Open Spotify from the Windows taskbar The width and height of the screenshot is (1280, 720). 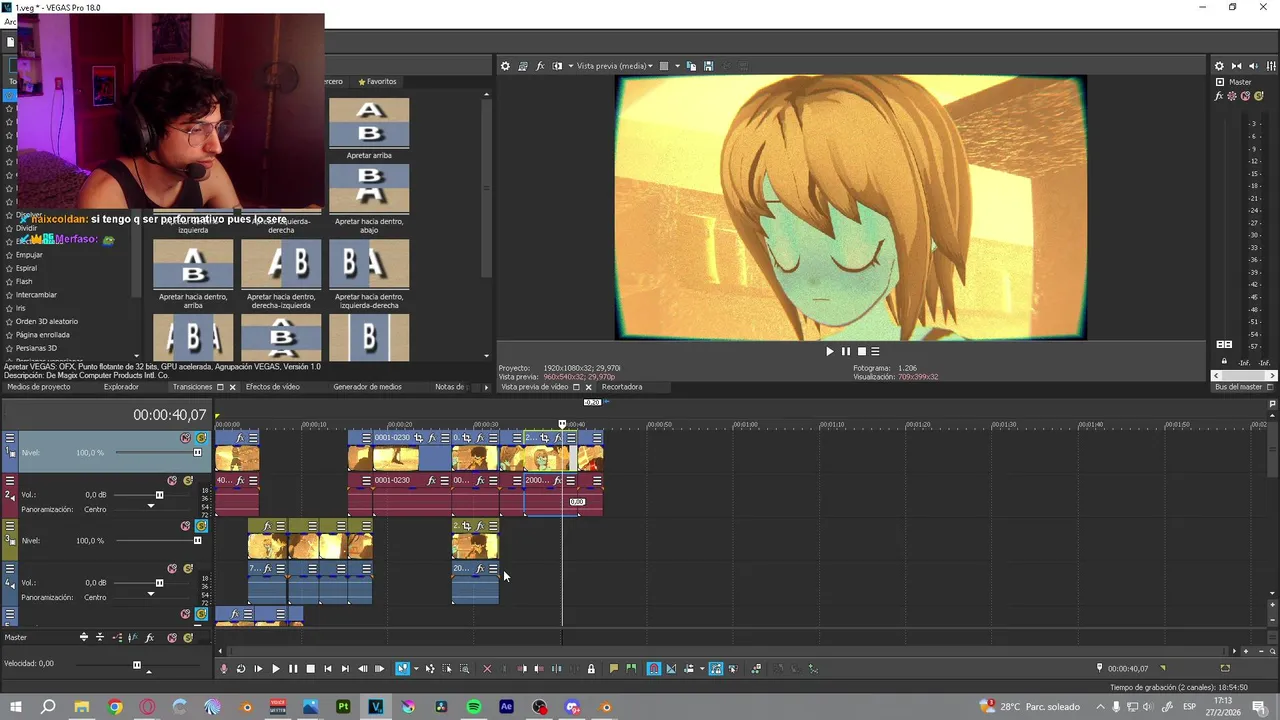(x=474, y=707)
